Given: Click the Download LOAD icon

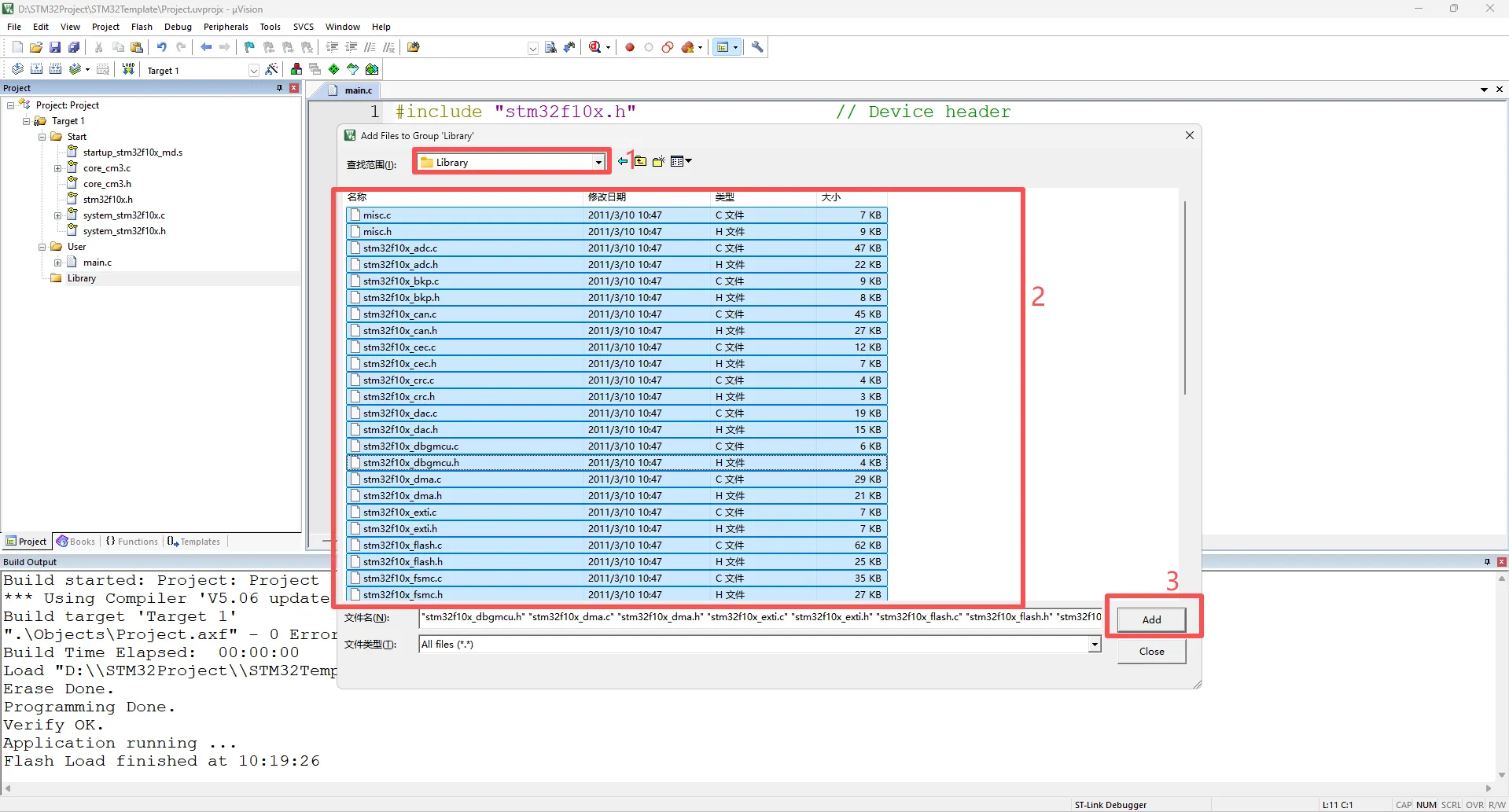Looking at the screenshot, I should pyautogui.click(x=128, y=70).
